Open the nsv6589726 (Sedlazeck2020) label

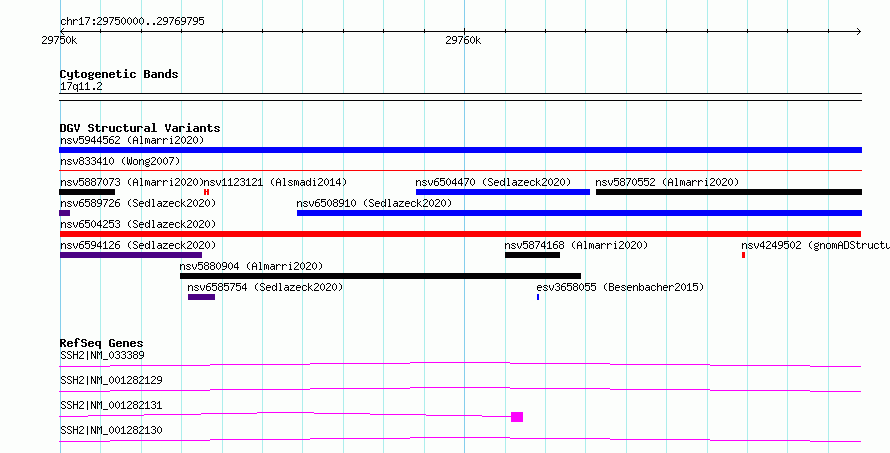tap(138, 203)
